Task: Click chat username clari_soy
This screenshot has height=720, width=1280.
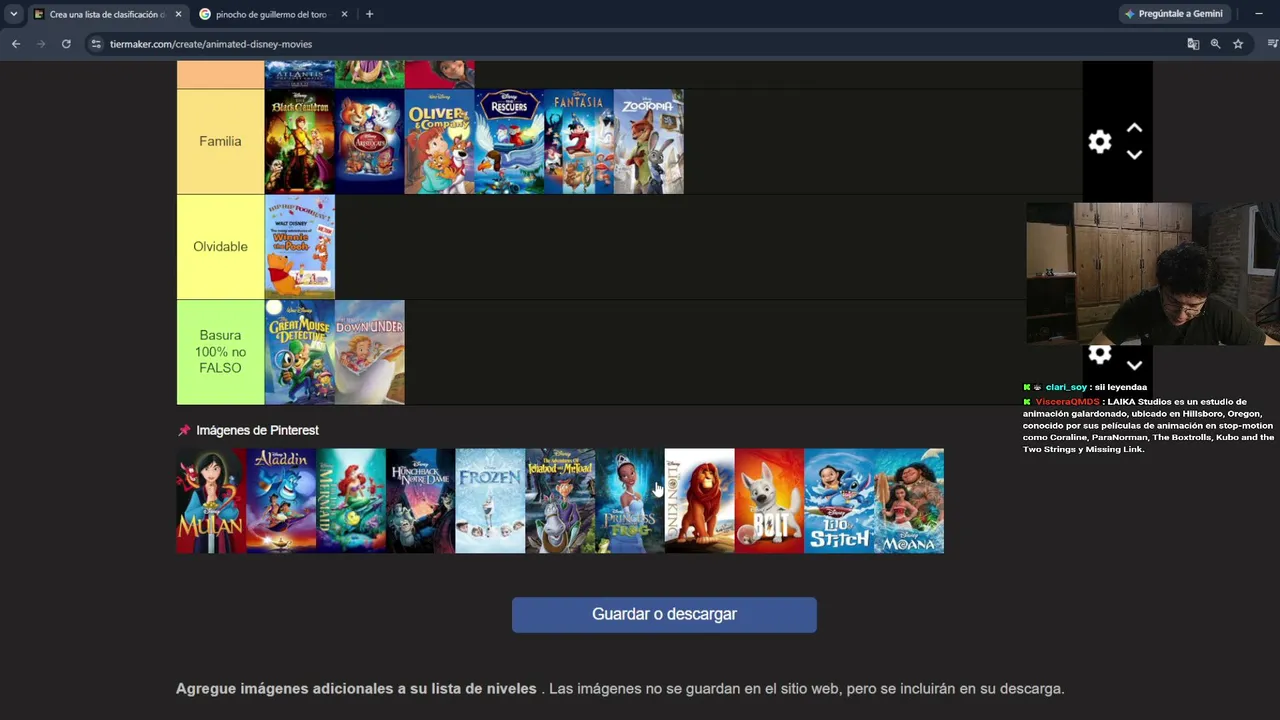Action: [x=1066, y=387]
